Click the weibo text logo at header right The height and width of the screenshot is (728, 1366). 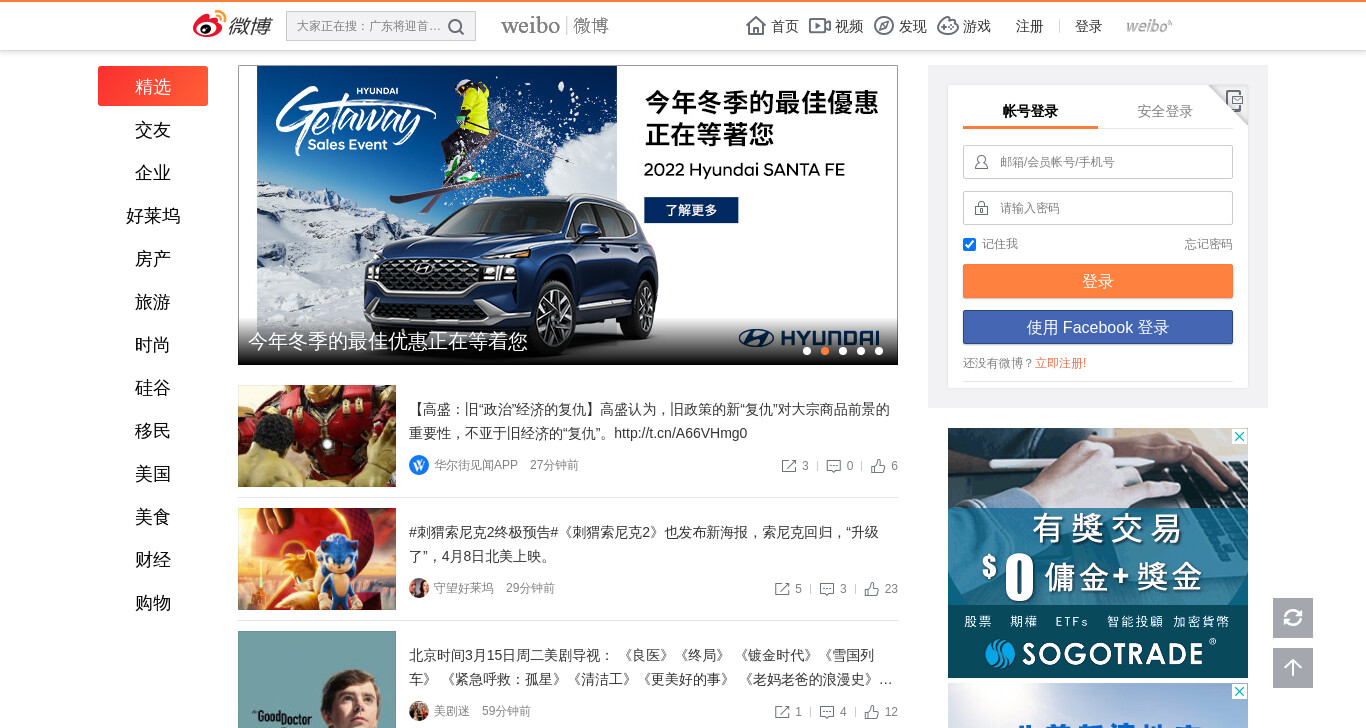point(1149,26)
